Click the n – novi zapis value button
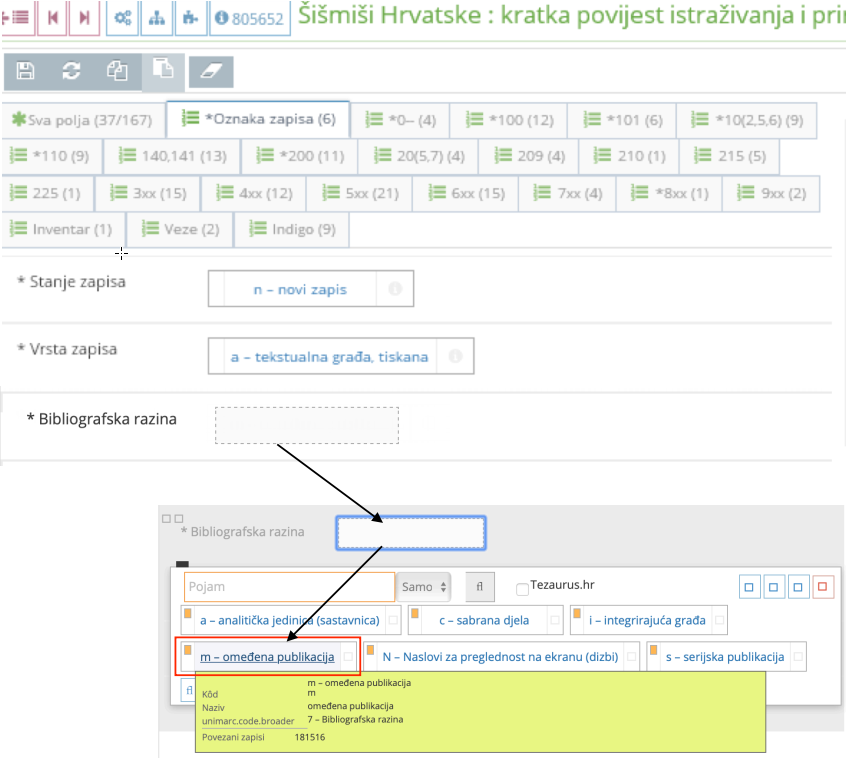Screen dimensions: 849x758 coord(300,289)
